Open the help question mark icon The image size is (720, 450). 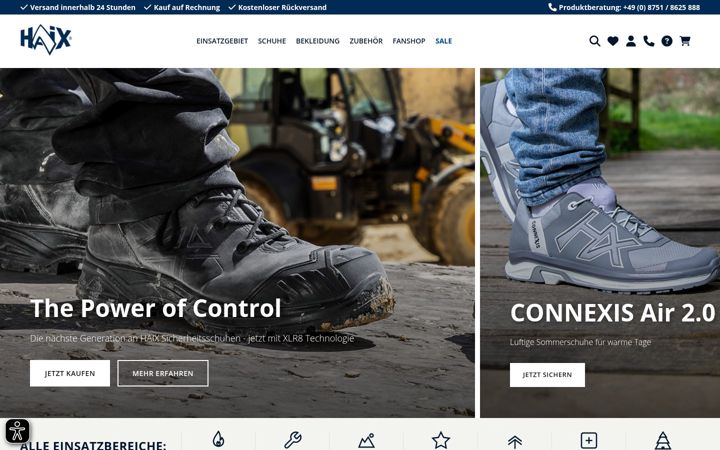click(667, 41)
